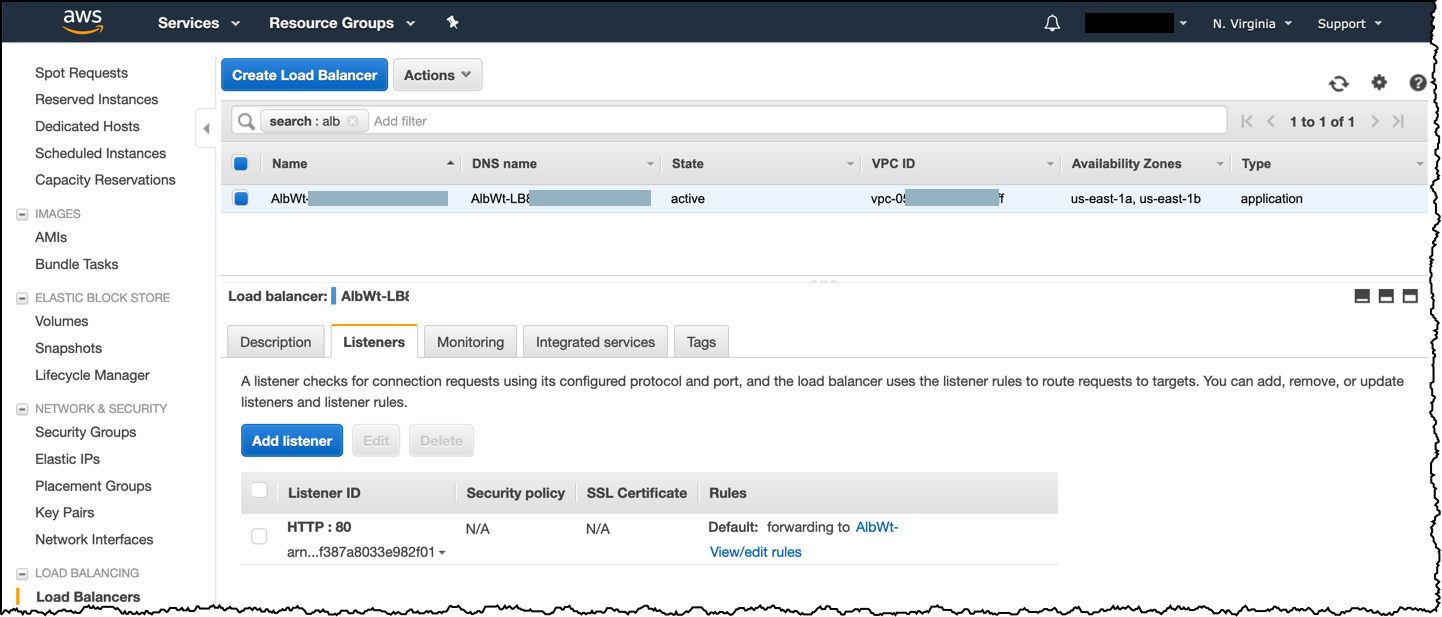Open the Actions dropdown button
The height and width of the screenshot is (617, 1442).
point(438,75)
